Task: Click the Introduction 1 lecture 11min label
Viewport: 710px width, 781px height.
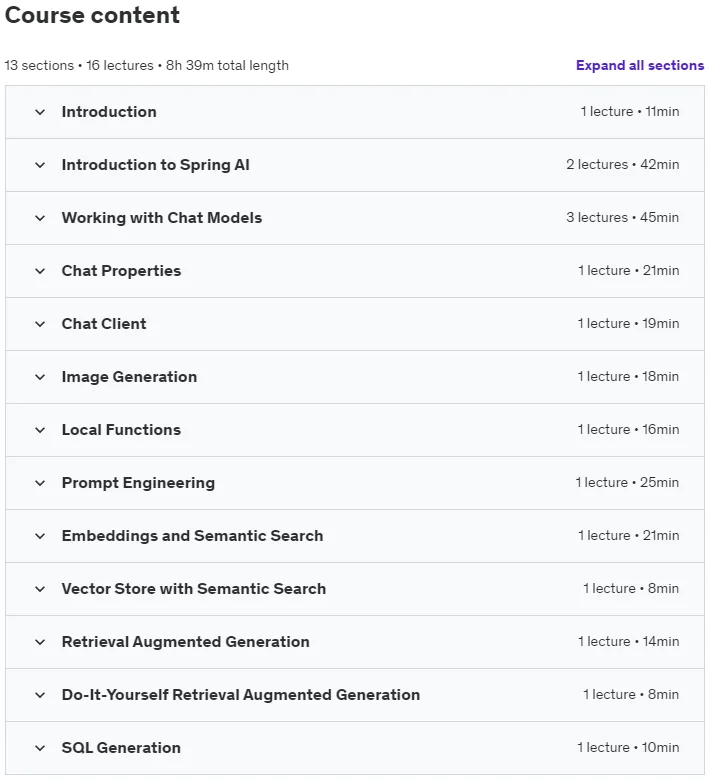Action: (x=630, y=112)
